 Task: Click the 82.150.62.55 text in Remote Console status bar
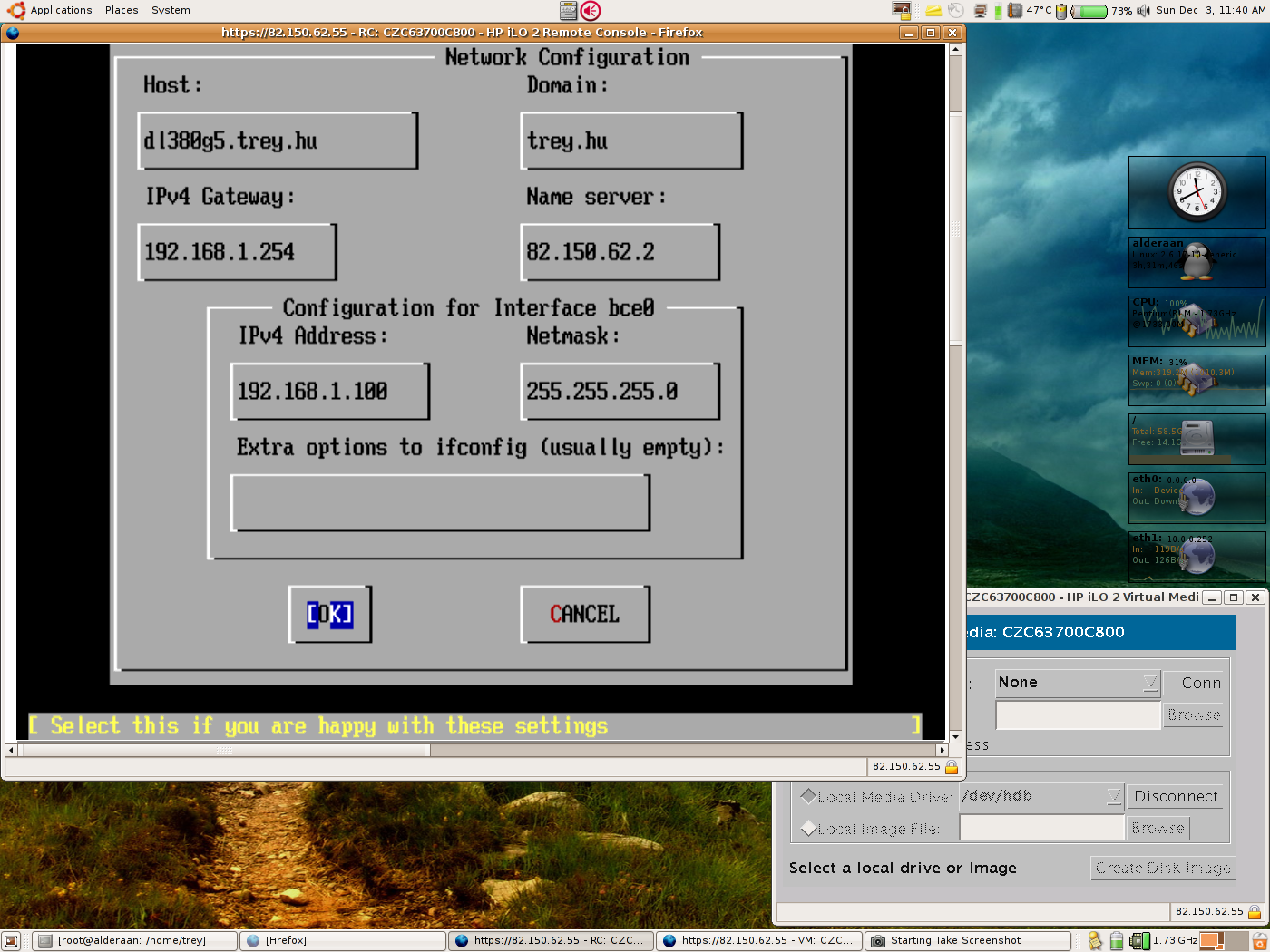[906, 767]
